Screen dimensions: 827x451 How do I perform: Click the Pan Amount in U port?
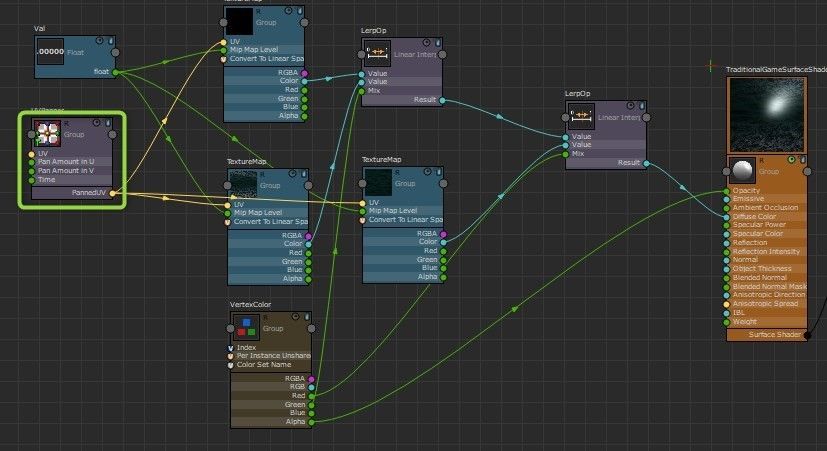32,162
